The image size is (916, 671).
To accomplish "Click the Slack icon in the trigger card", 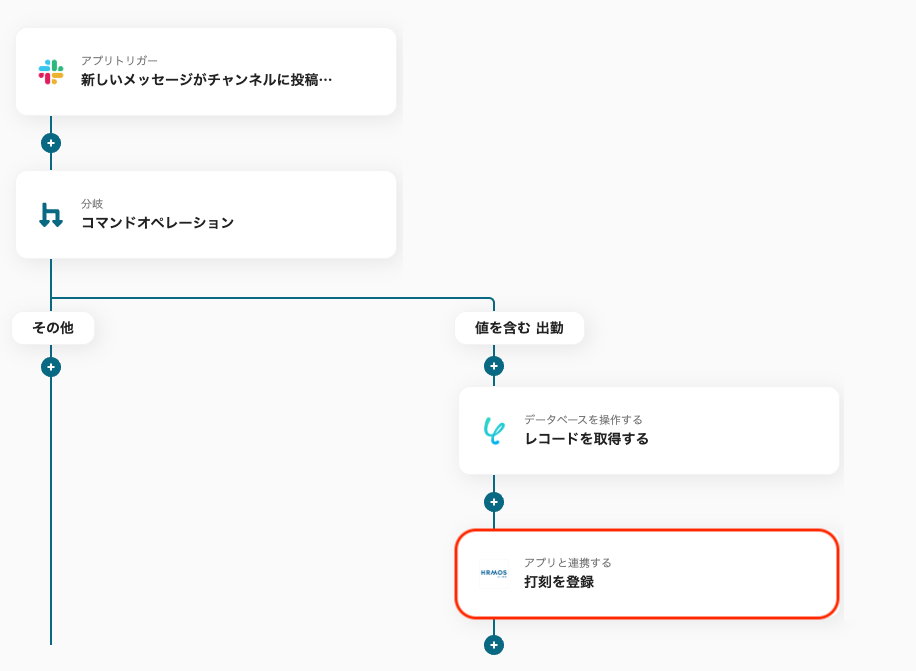I will pyautogui.click(x=51, y=72).
